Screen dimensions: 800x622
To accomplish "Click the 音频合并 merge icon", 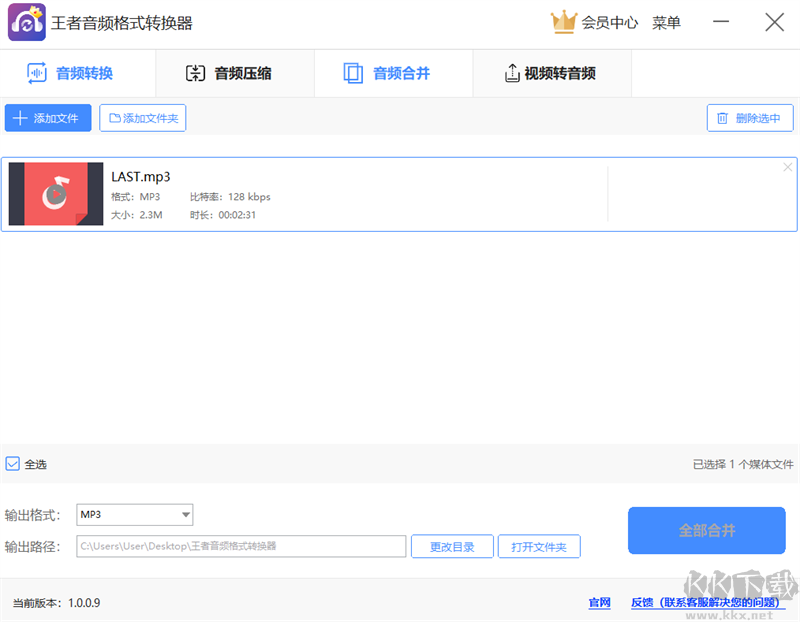I will tap(355, 73).
